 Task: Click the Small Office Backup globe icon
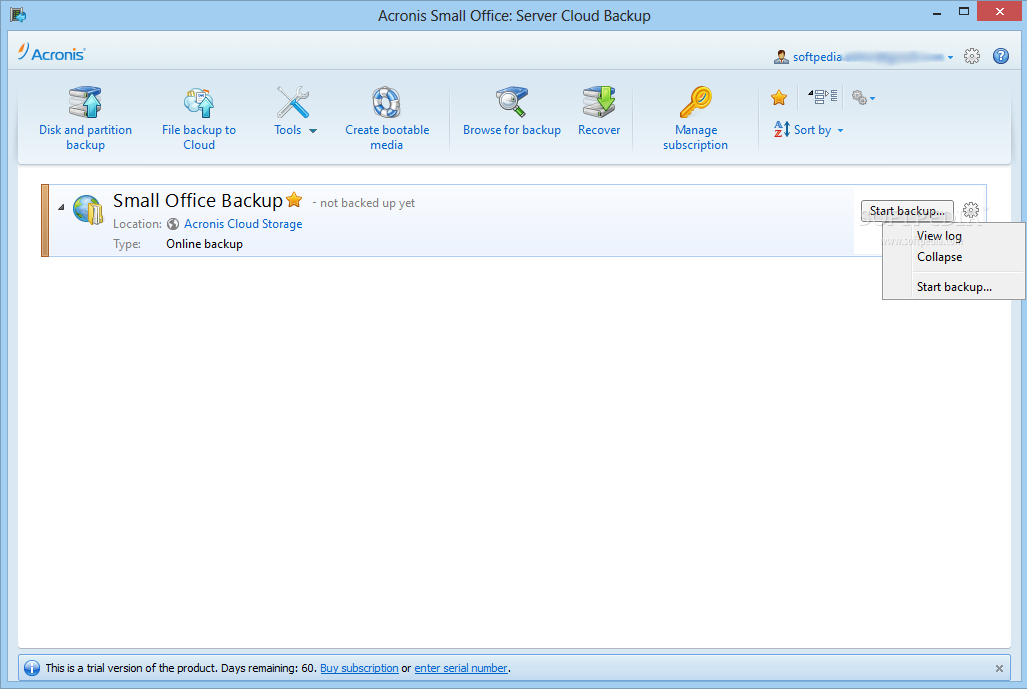[x=88, y=210]
